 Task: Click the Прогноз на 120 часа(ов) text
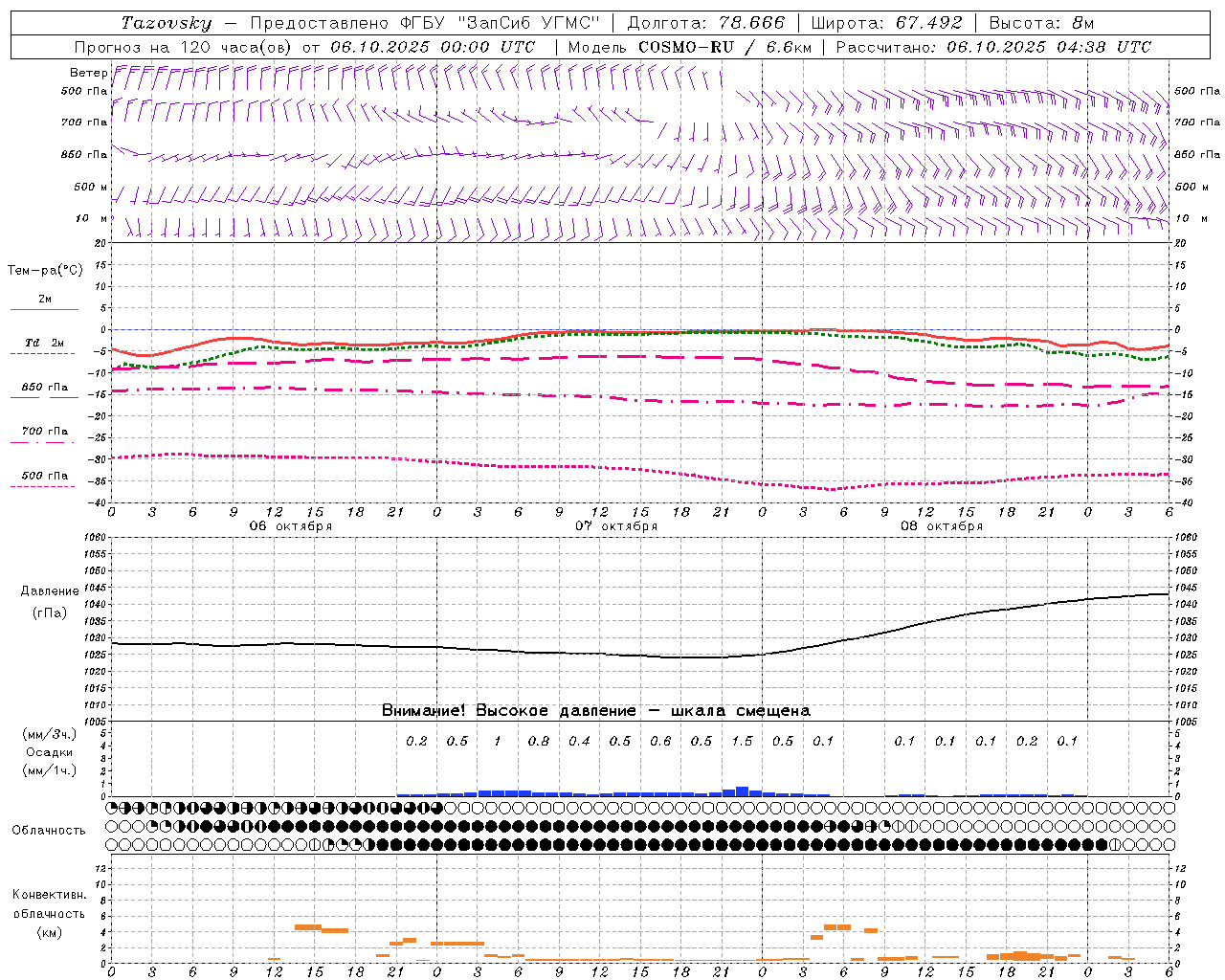[184, 47]
